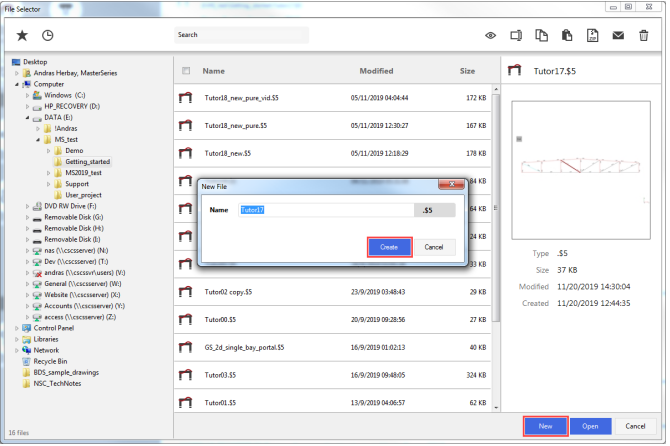Image resolution: width=670 pixels, height=446 pixels.
Task: Click the Name field containing Tutor17
Action: pyautogui.click(x=325, y=210)
